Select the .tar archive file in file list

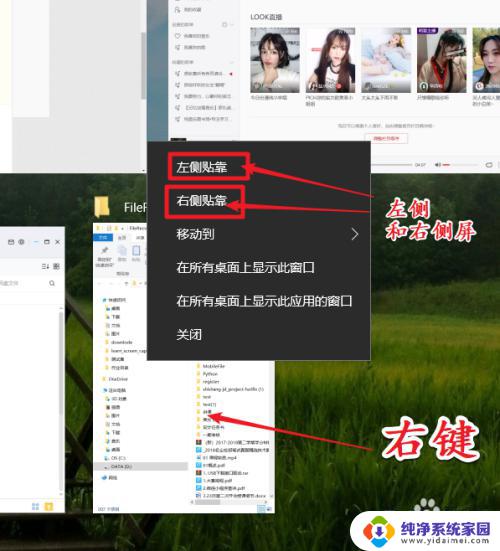(x=222, y=473)
